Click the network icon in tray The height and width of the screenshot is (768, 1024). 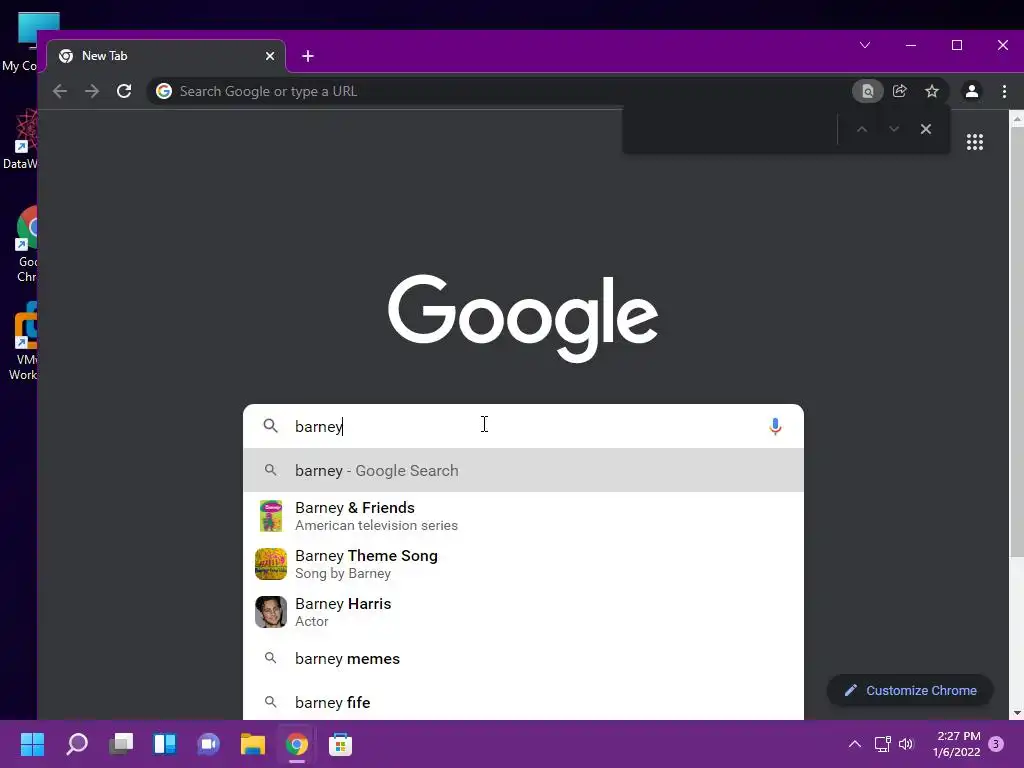point(882,744)
